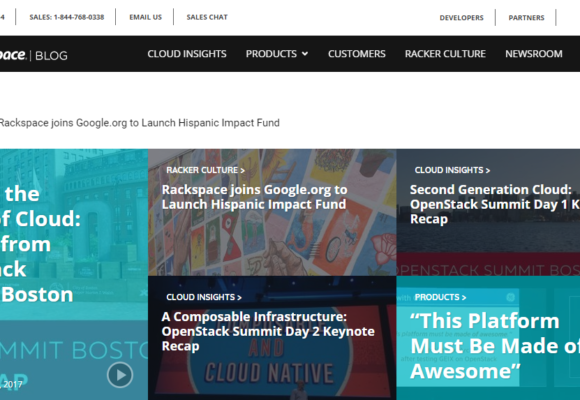Click Cloud Insights tag above Second Generation Cloud

coord(452,170)
